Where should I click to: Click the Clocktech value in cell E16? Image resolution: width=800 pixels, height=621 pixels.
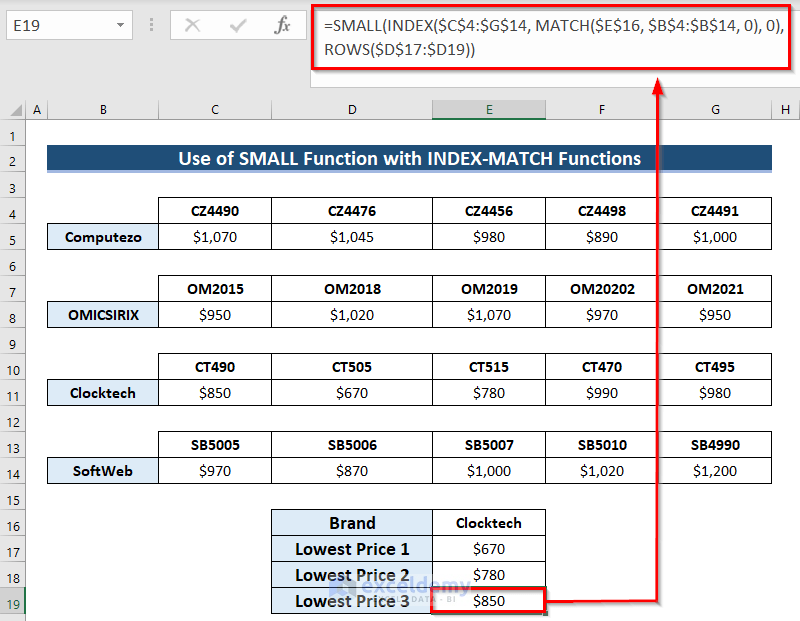click(489, 523)
